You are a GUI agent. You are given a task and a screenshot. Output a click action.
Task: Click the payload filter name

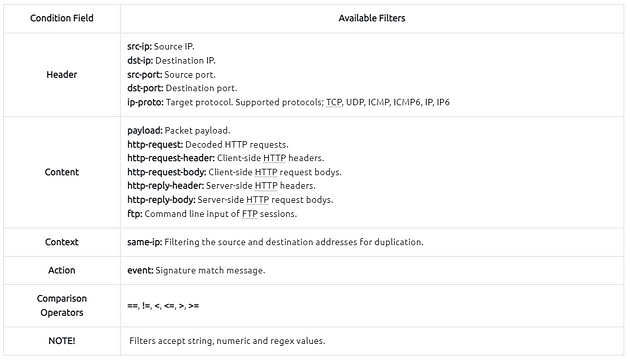point(145,131)
